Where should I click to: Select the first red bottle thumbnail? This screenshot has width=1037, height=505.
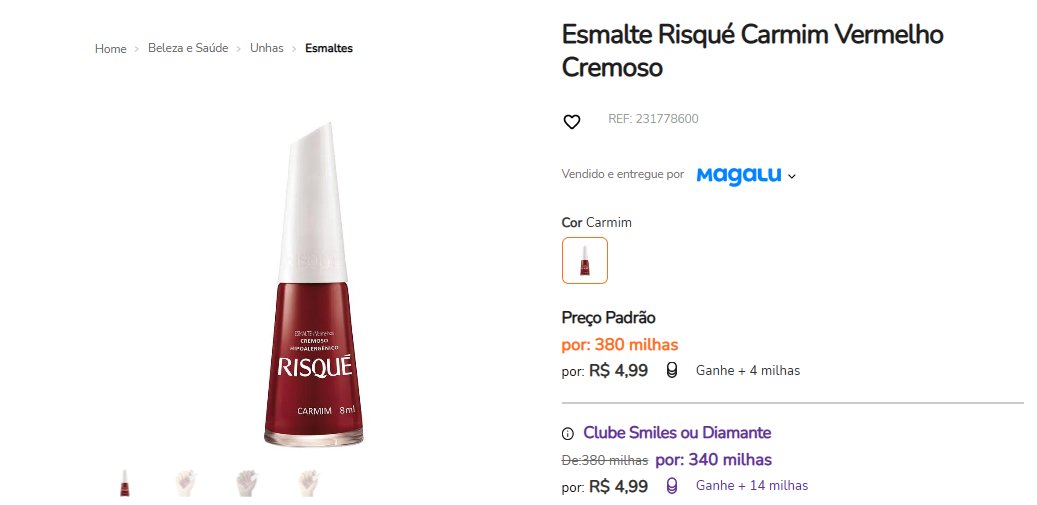(x=124, y=483)
